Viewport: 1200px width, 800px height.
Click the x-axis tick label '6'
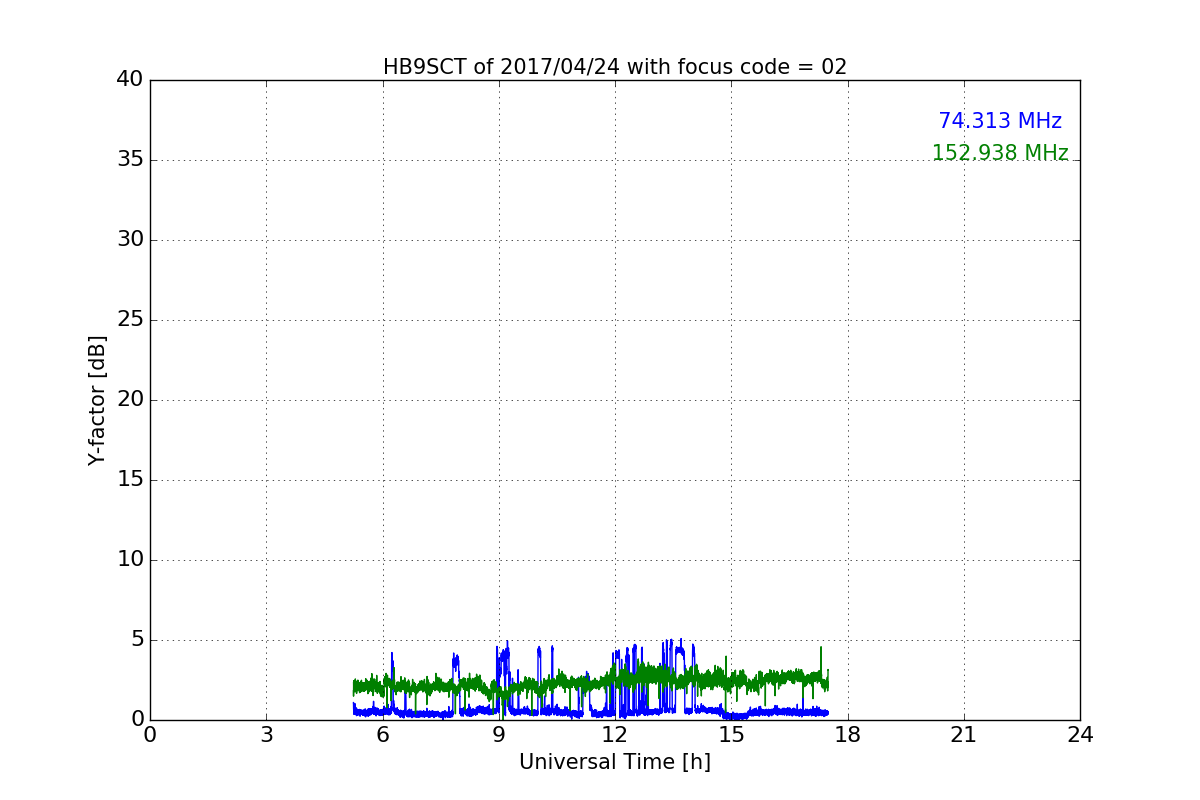(x=382, y=735)
